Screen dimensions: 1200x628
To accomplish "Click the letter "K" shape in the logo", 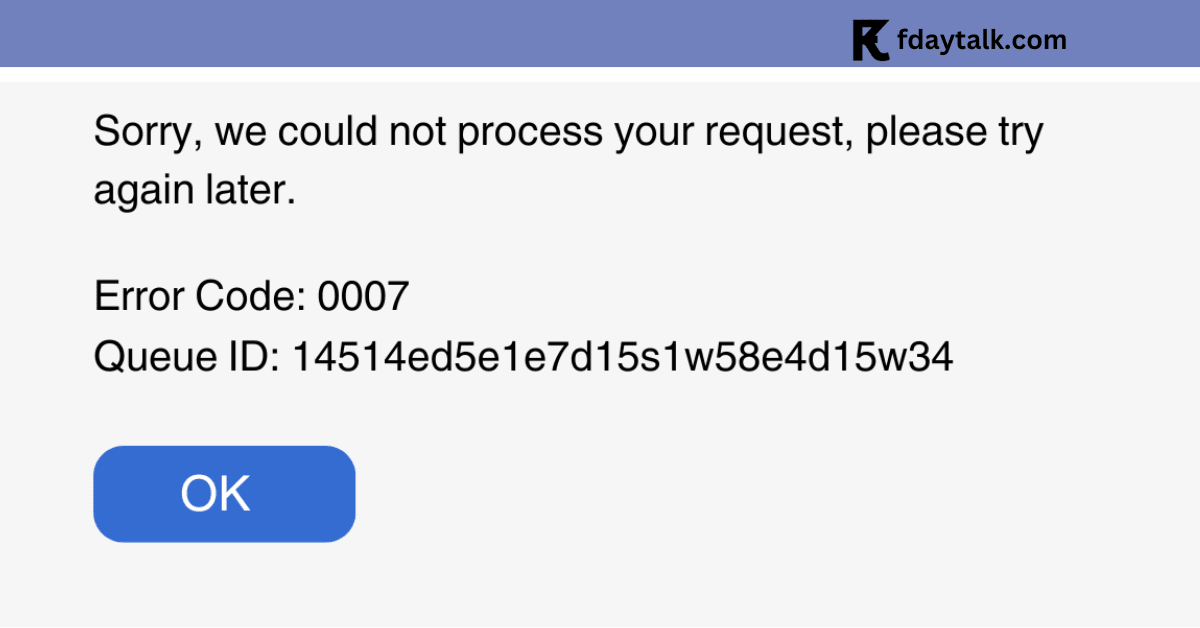I will (870, 41).
